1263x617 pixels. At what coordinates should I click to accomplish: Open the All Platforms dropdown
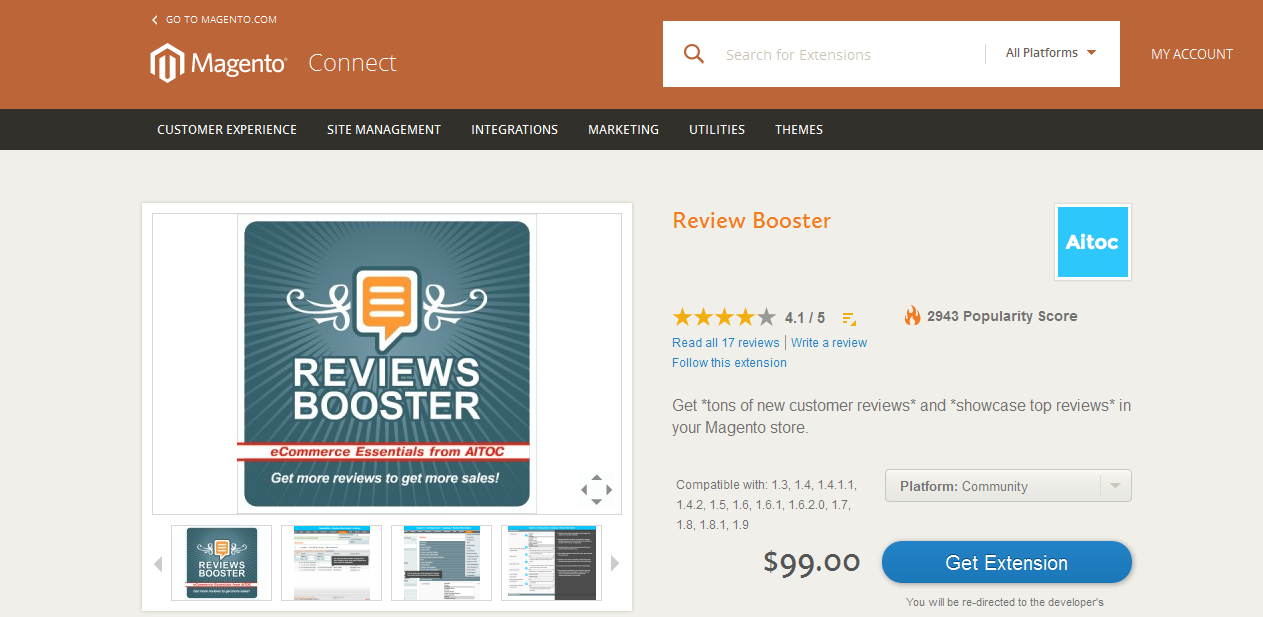[x=1051, y=53]
